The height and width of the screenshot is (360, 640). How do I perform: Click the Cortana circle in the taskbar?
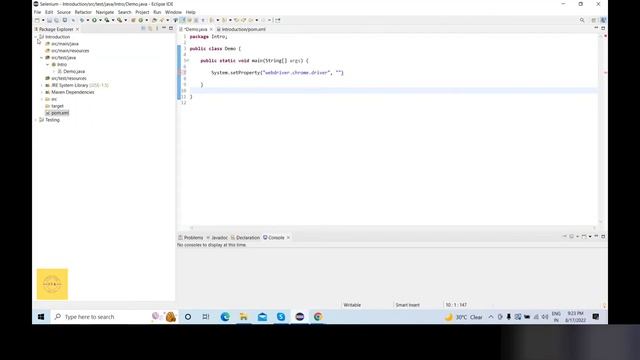[188, 317]
